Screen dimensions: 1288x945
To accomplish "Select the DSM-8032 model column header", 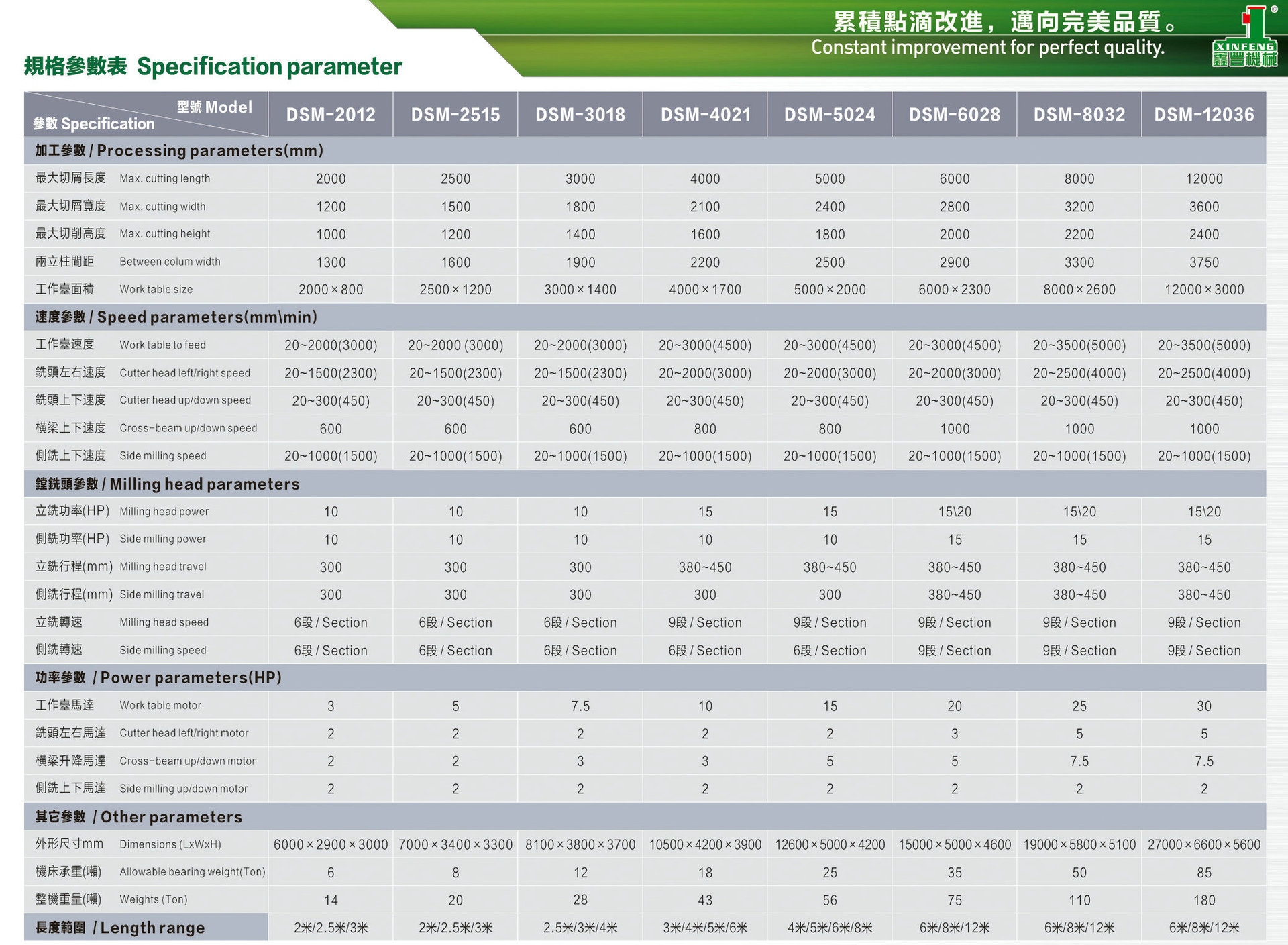I will [x=1079, y=115].
